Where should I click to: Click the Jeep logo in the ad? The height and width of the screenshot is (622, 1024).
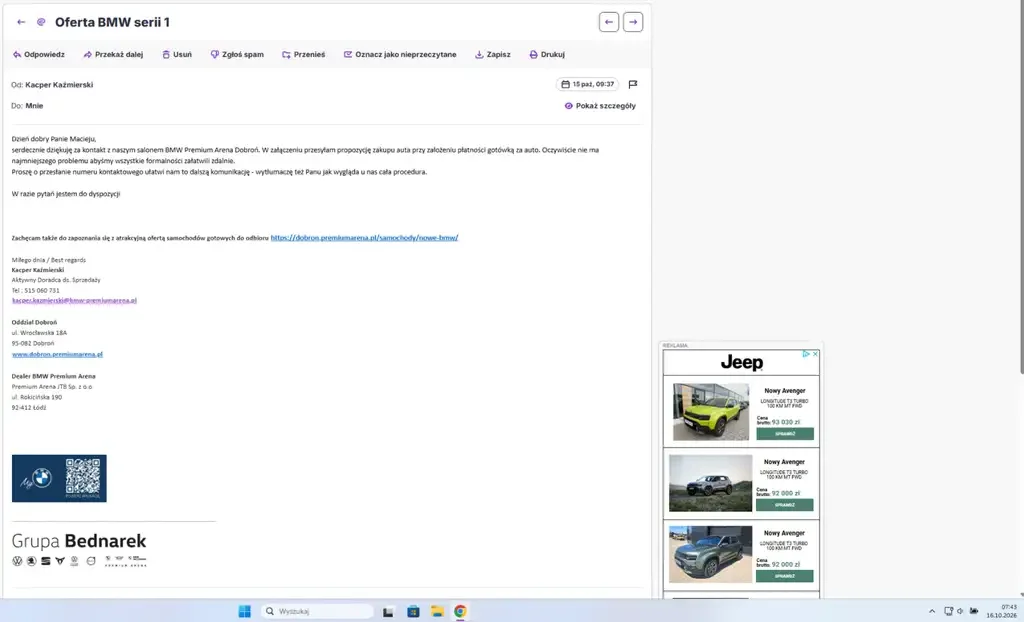742,363
